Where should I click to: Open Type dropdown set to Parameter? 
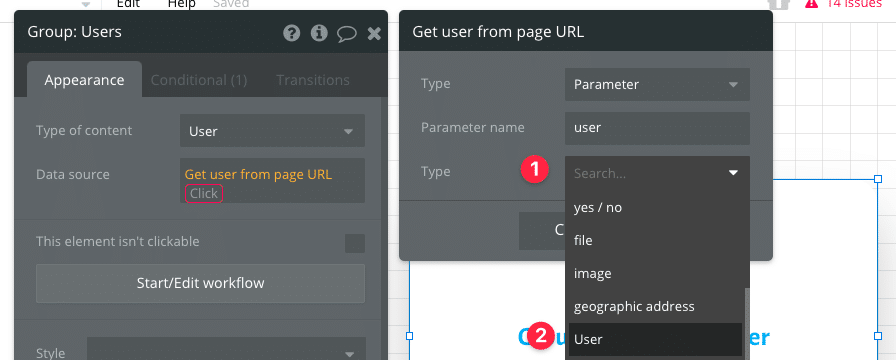pos(657,85)
